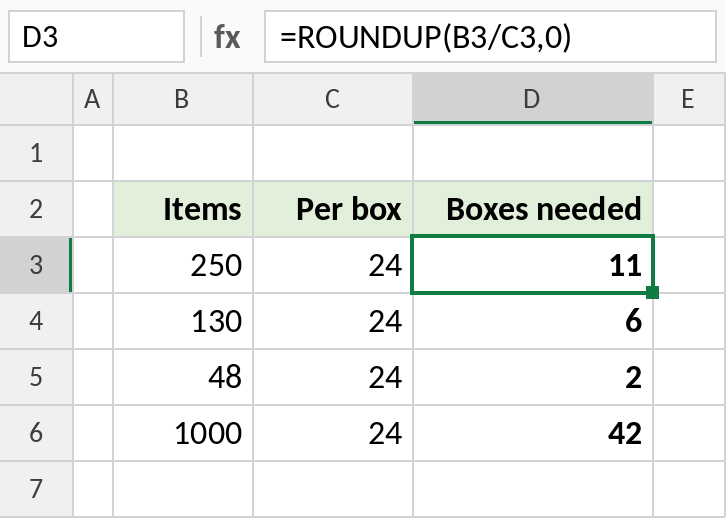Click the fx insert function icon
This screenshot has height=518, width=726.
coord(227,37)
